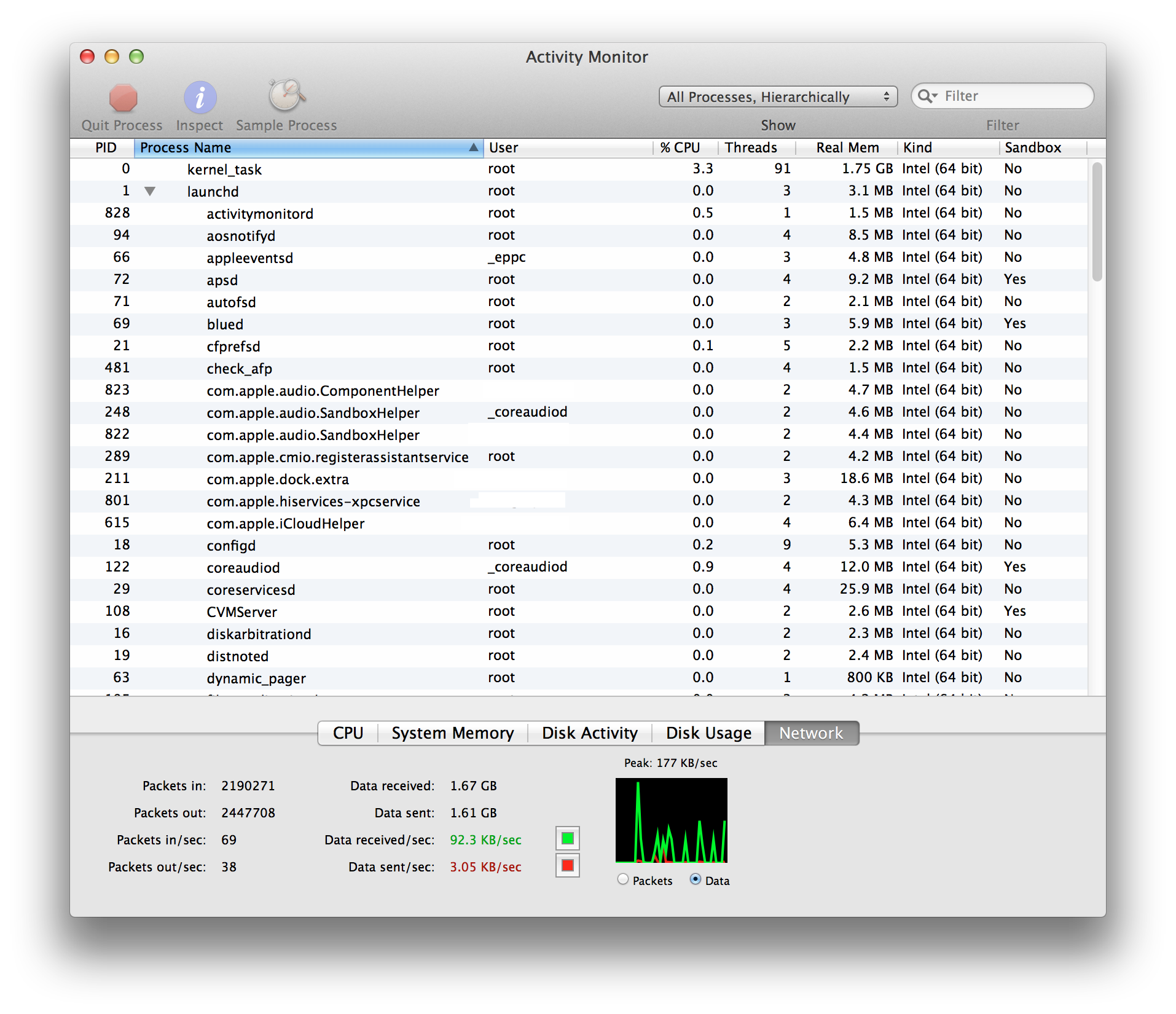Click the network activity graph
Image resolution: width=1176 pixels, height=1014 pixels.
[x=671, y=820]
